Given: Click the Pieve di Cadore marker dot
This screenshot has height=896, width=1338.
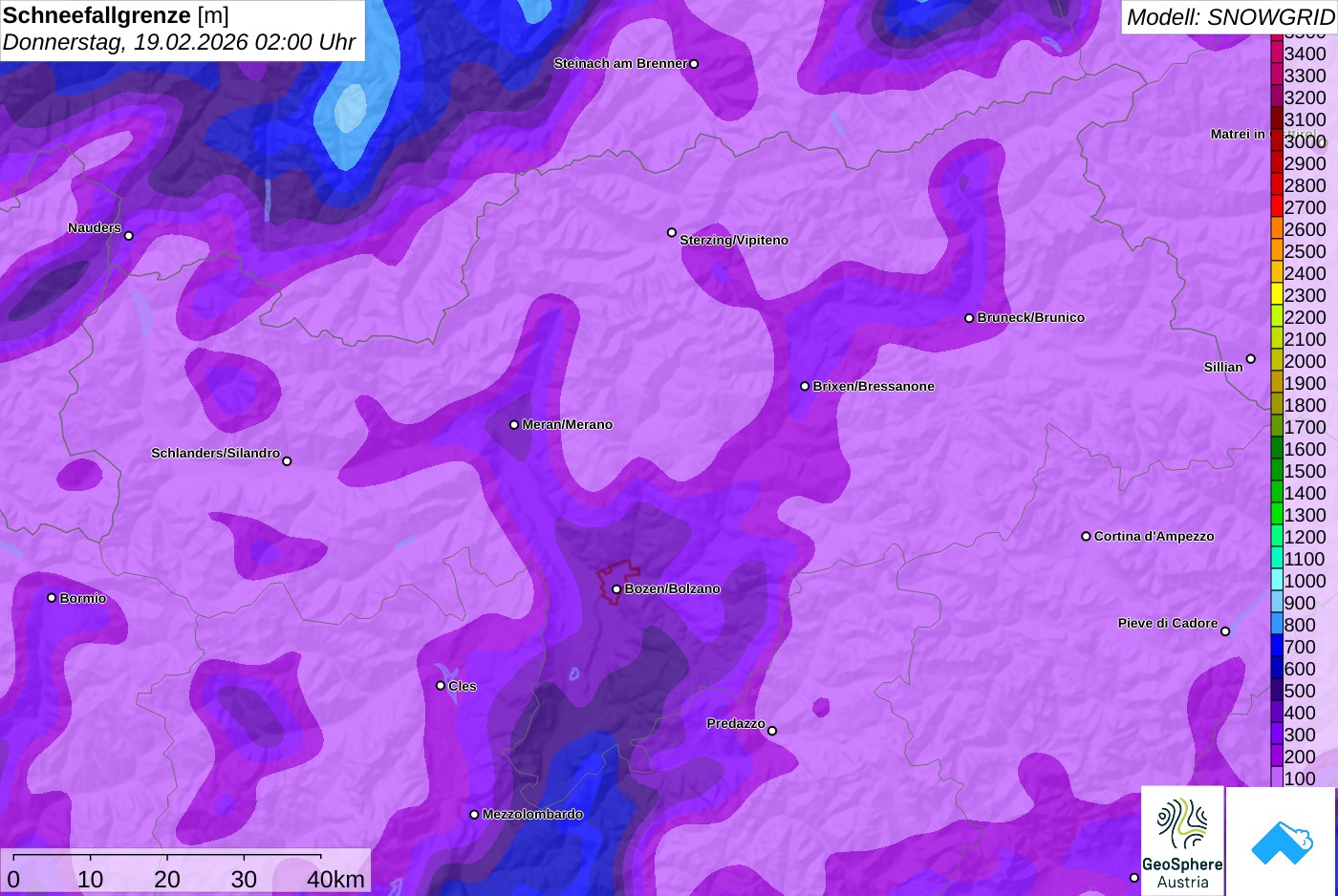Looking at the screenshot, I should point(1225,631).
